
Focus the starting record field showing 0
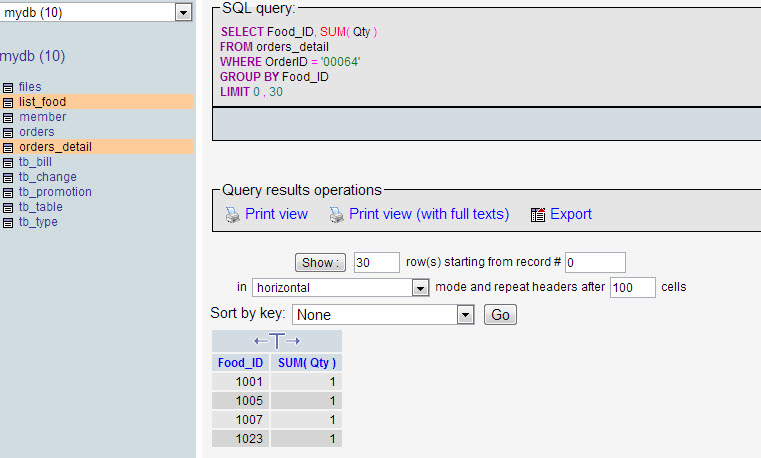[595, 262]
